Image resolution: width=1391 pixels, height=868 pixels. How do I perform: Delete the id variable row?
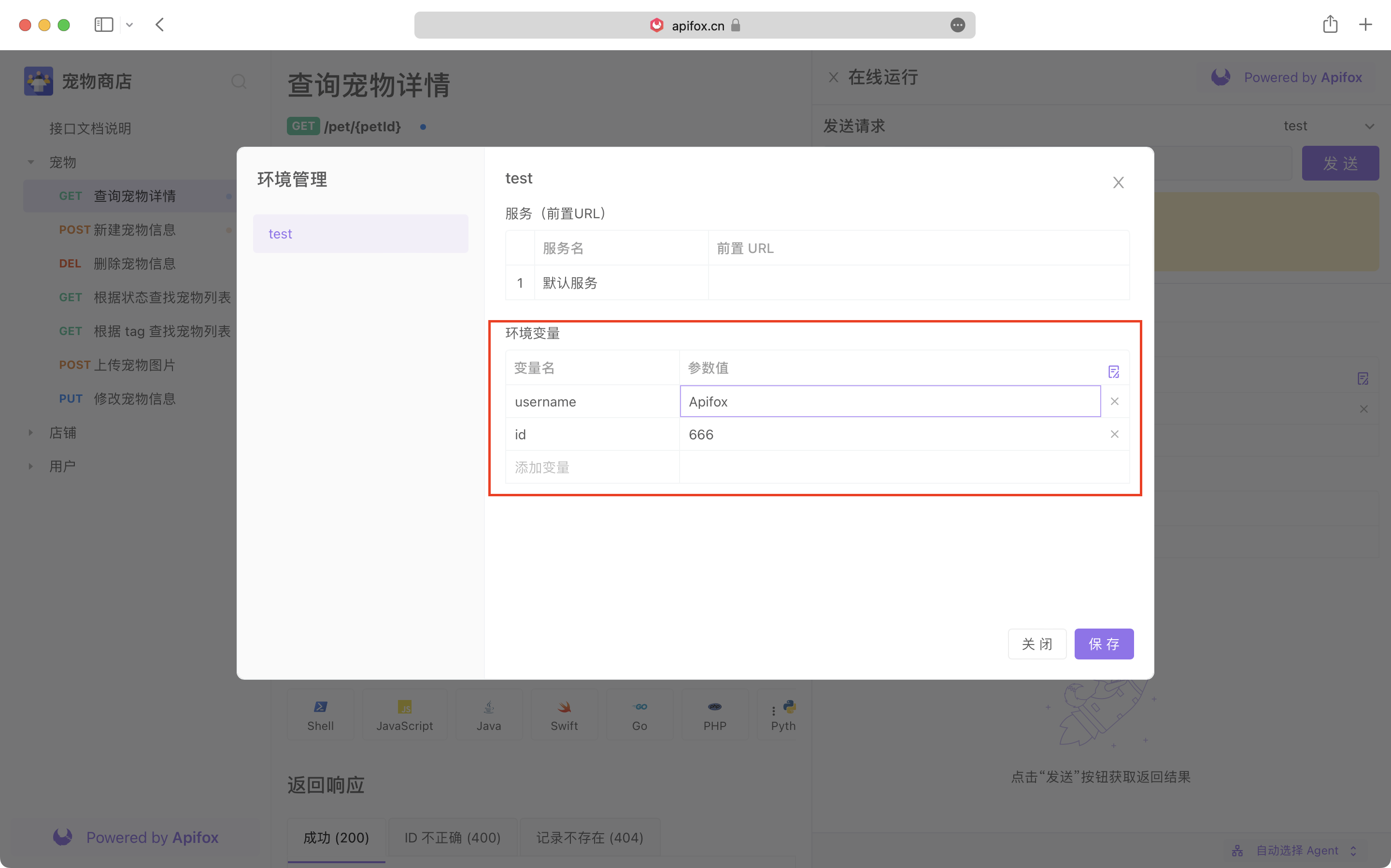1114,434
